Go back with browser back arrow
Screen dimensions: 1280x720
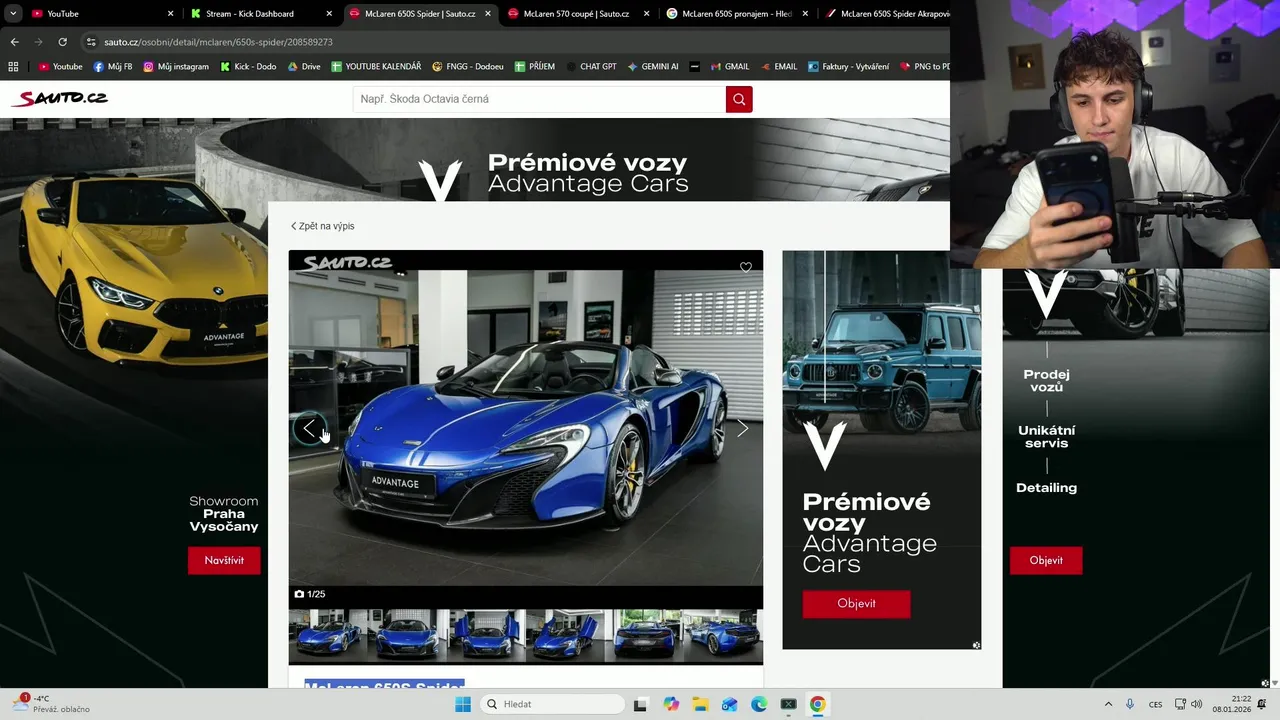click(x=14, y=42)
